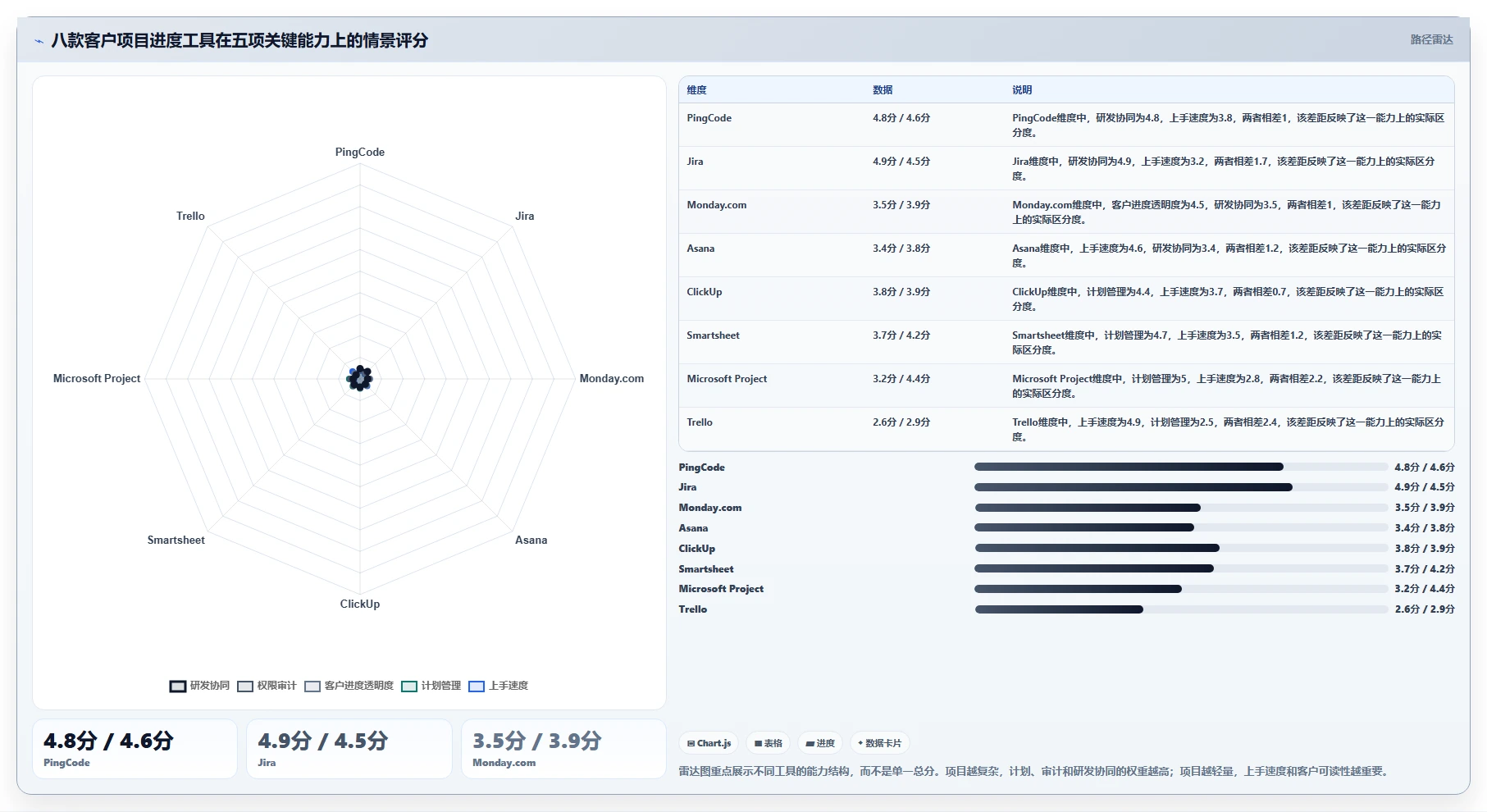Click the 数据 column header
Viewport: 1487px width, 812px height.
pyautogui.click(x=883, y=90)
